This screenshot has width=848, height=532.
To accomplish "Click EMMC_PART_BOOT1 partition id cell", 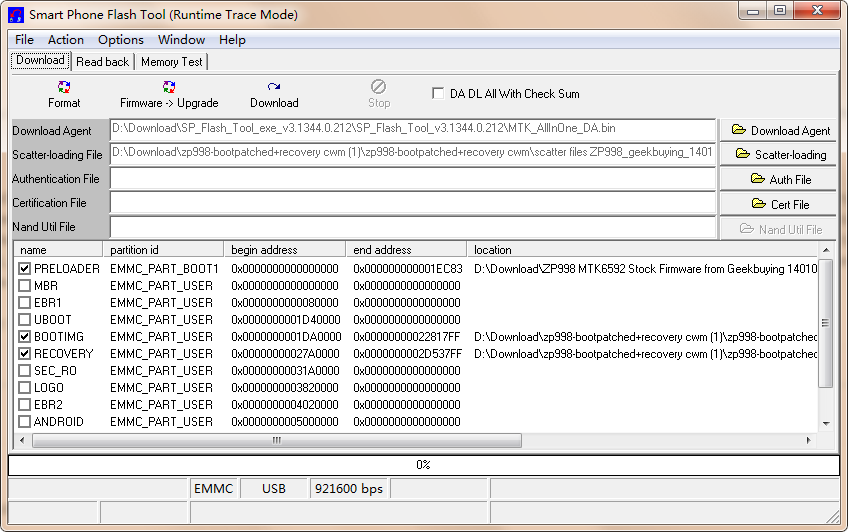I will (x=164, y=269).
